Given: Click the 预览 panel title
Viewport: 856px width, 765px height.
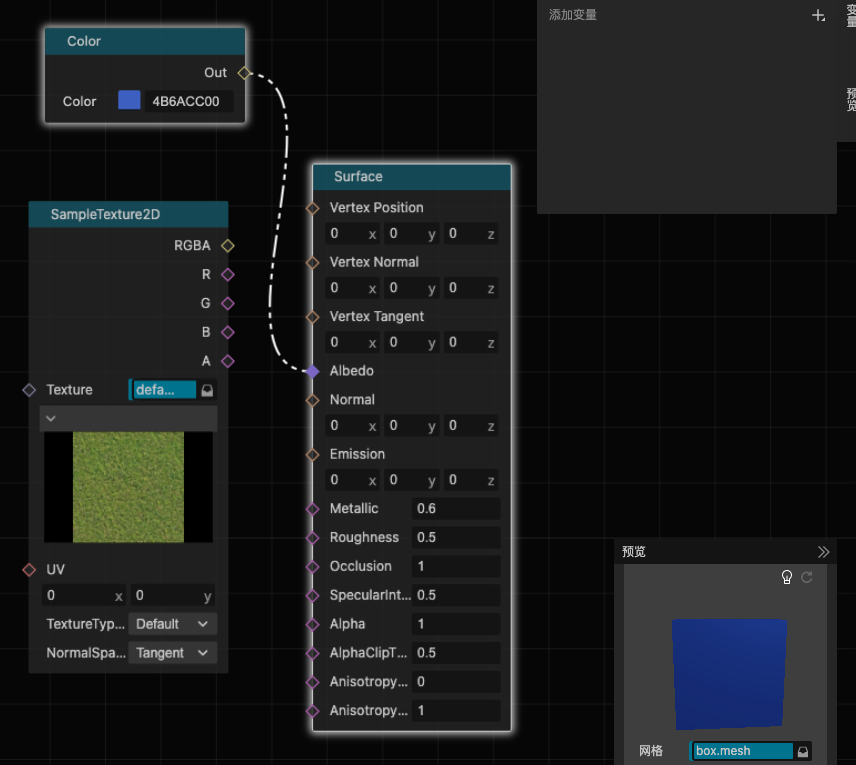Looking at the screenshot, I should pyautogui.click(x=634, y=552).
